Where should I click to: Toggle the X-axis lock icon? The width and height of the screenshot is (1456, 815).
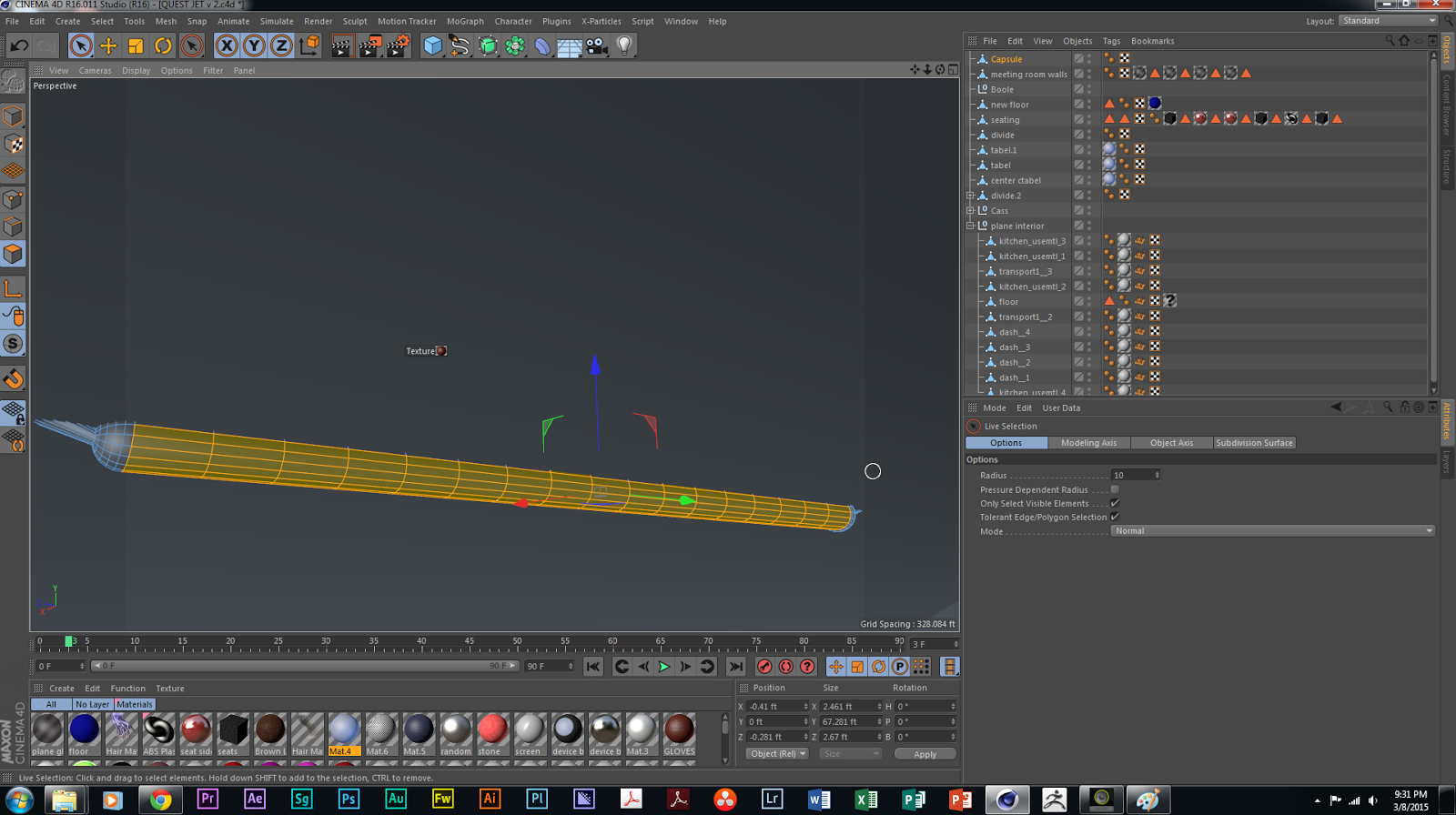[227, 45]
